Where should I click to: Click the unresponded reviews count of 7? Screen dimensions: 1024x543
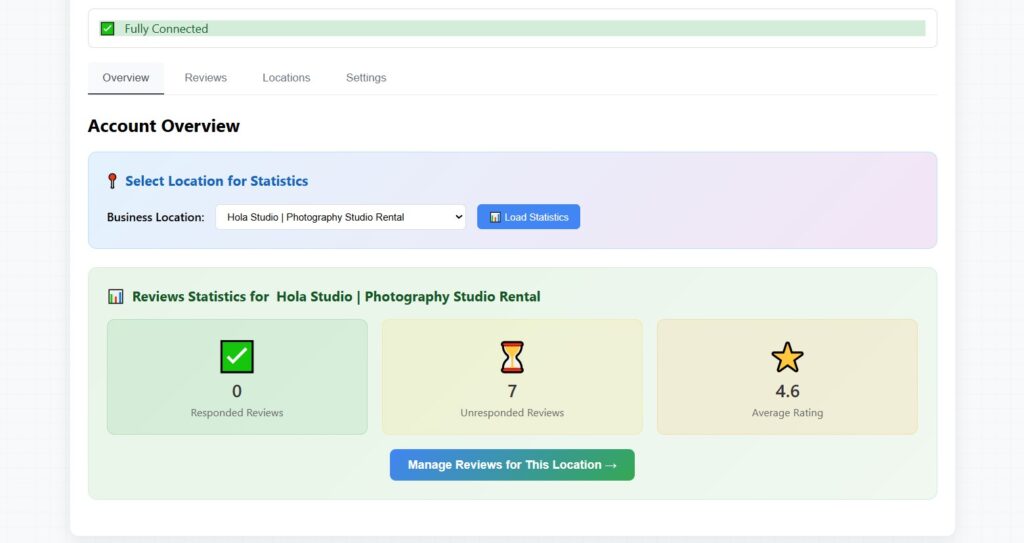pyautogui.click(x=512, y=391)
